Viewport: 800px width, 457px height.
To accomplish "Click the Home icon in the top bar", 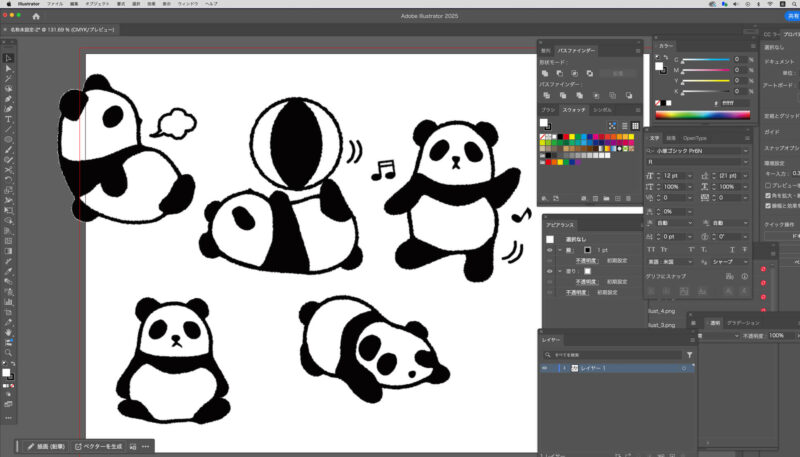I will pos(36,16).
